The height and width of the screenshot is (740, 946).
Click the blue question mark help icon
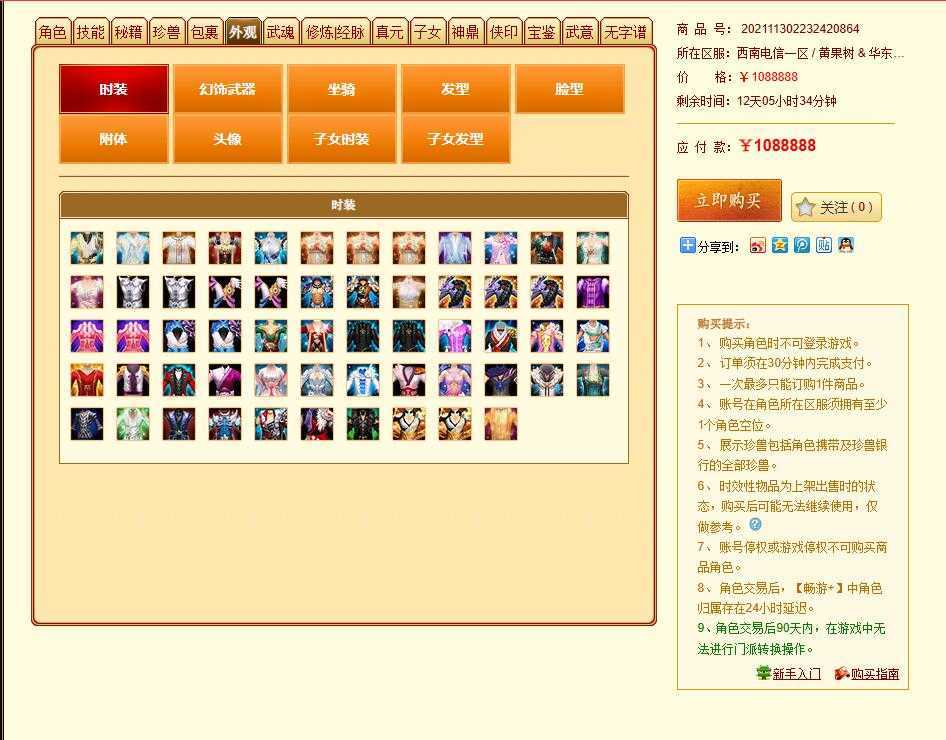755,524
